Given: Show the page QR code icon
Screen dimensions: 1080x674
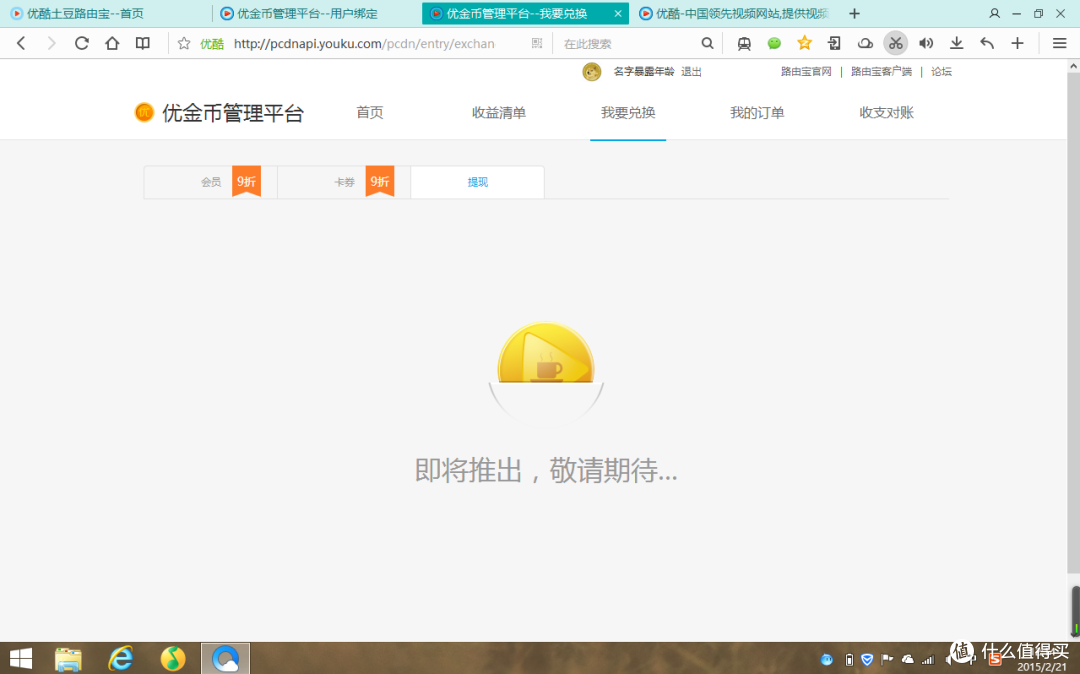Looking at the screenshot, I should point(537,43).
